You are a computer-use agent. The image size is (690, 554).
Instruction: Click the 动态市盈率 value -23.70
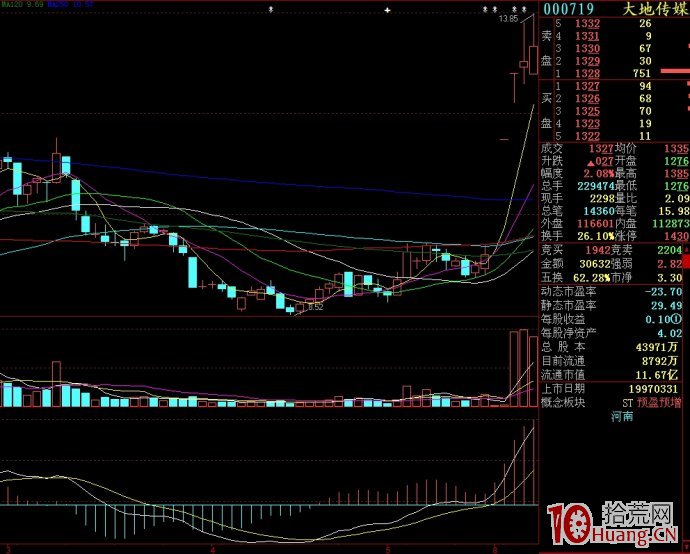[663, 292]
